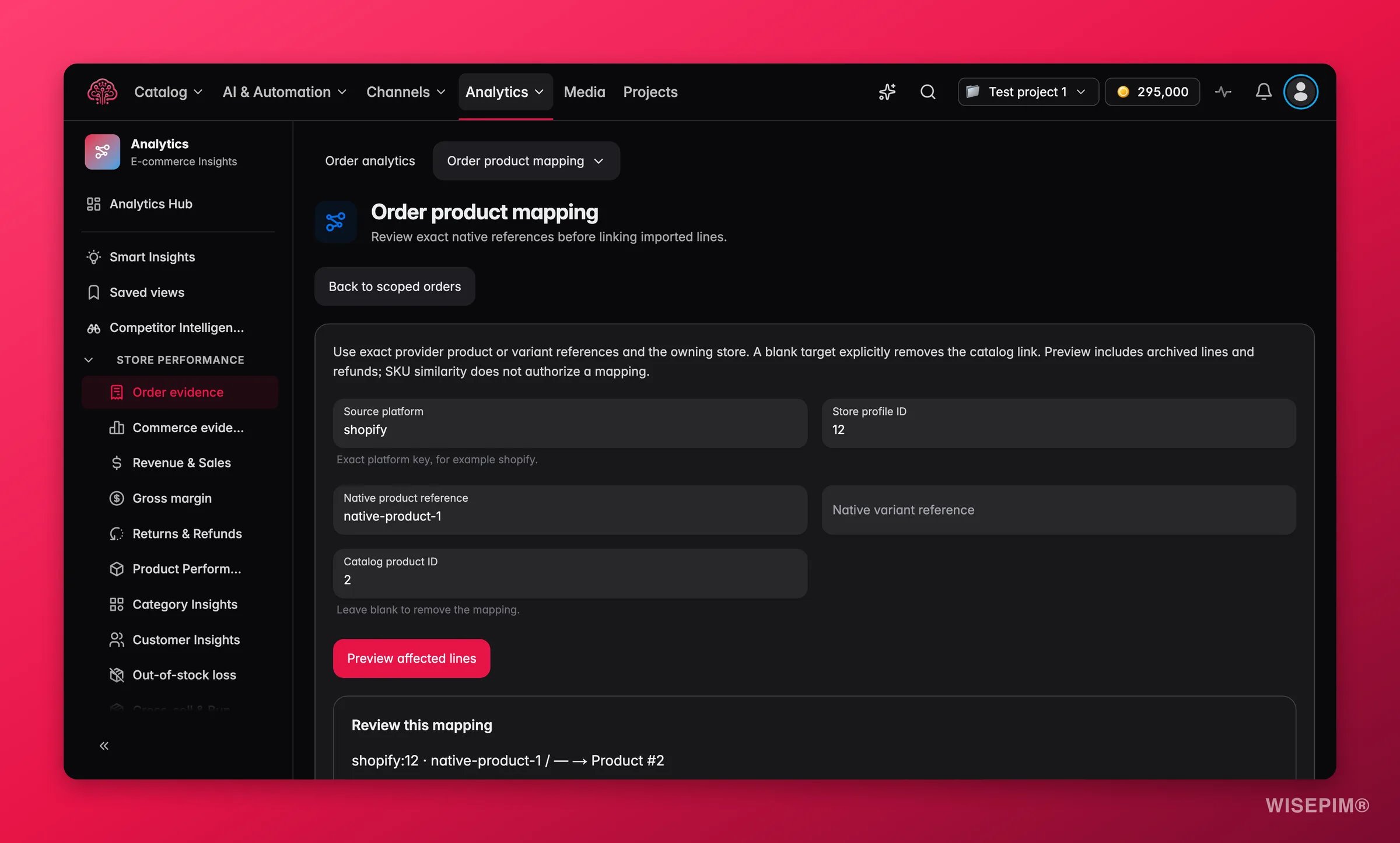Click Preview affected lines
The image size is (1400, 843).
[411, 658]
